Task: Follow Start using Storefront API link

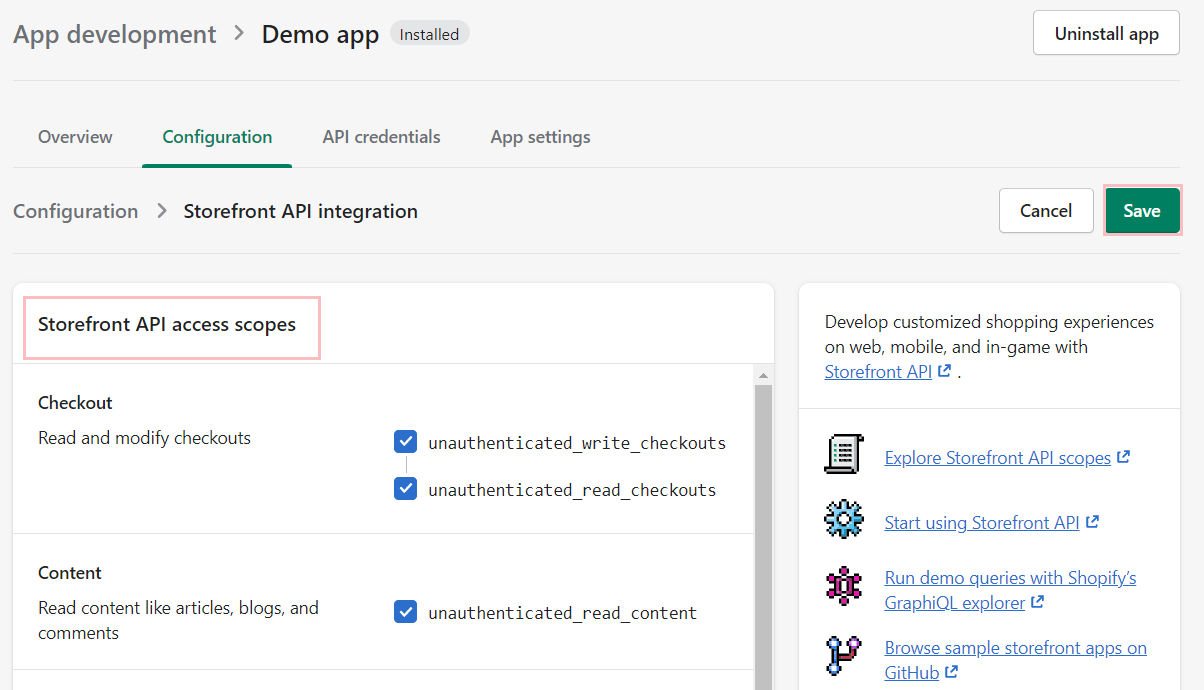Action: tap(982, 523)
